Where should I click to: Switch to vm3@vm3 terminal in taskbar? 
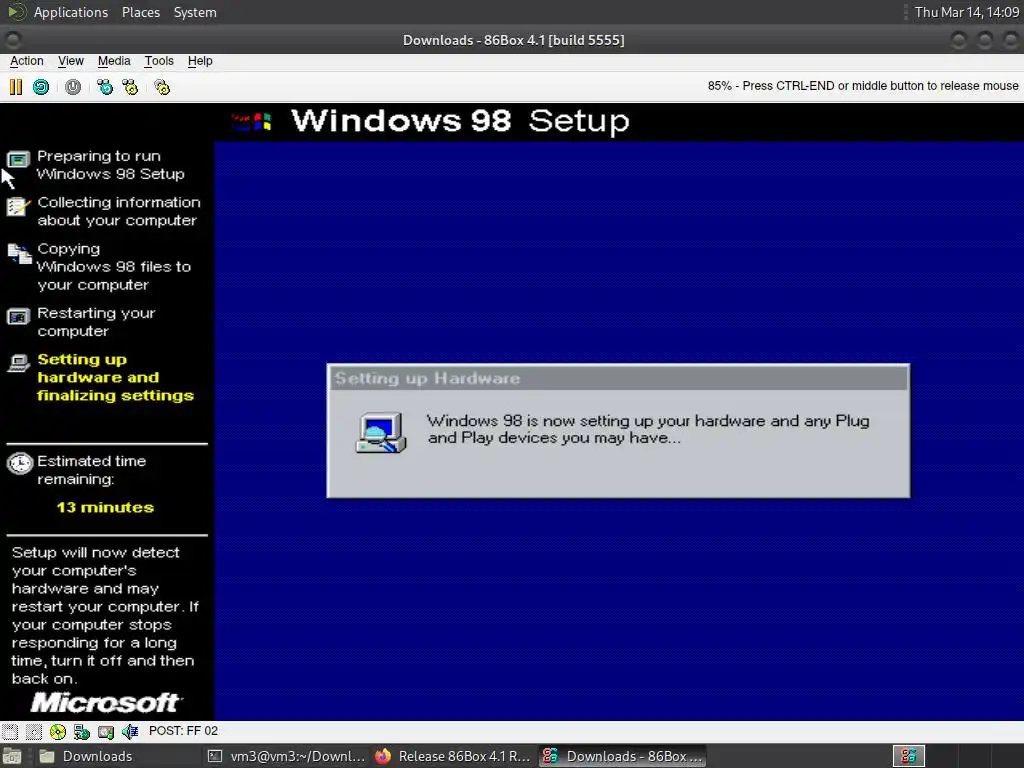click(286, 756)
